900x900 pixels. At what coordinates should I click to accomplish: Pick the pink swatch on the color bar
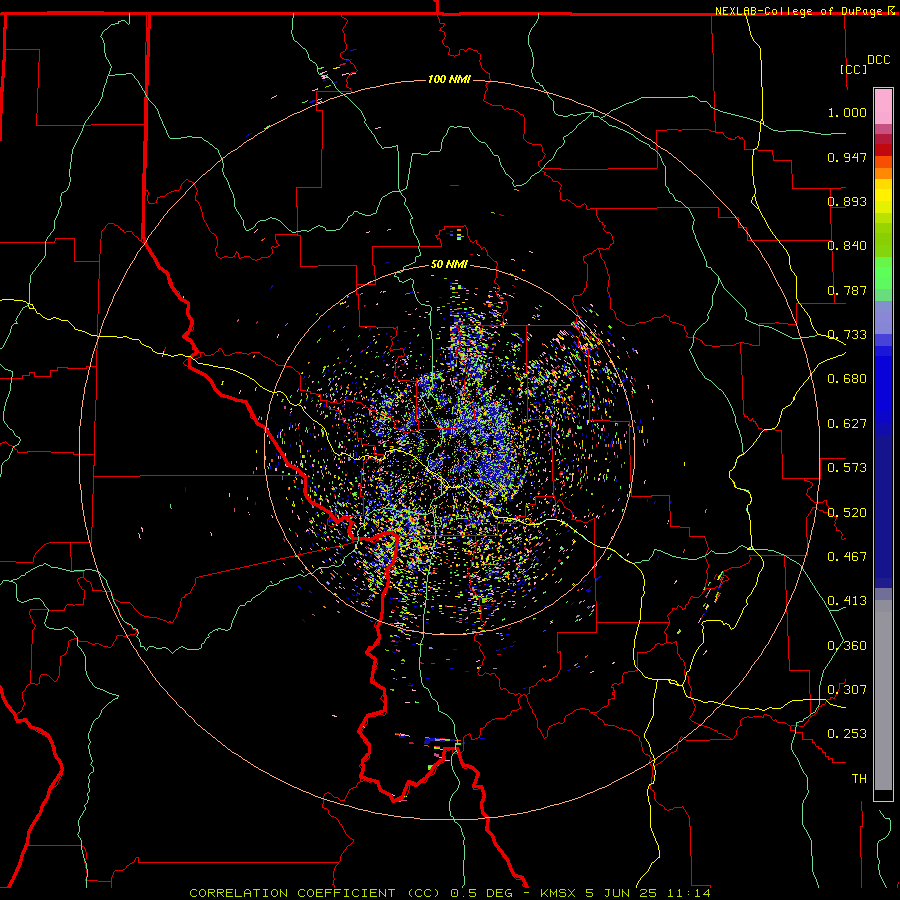[x=883, y=107]
